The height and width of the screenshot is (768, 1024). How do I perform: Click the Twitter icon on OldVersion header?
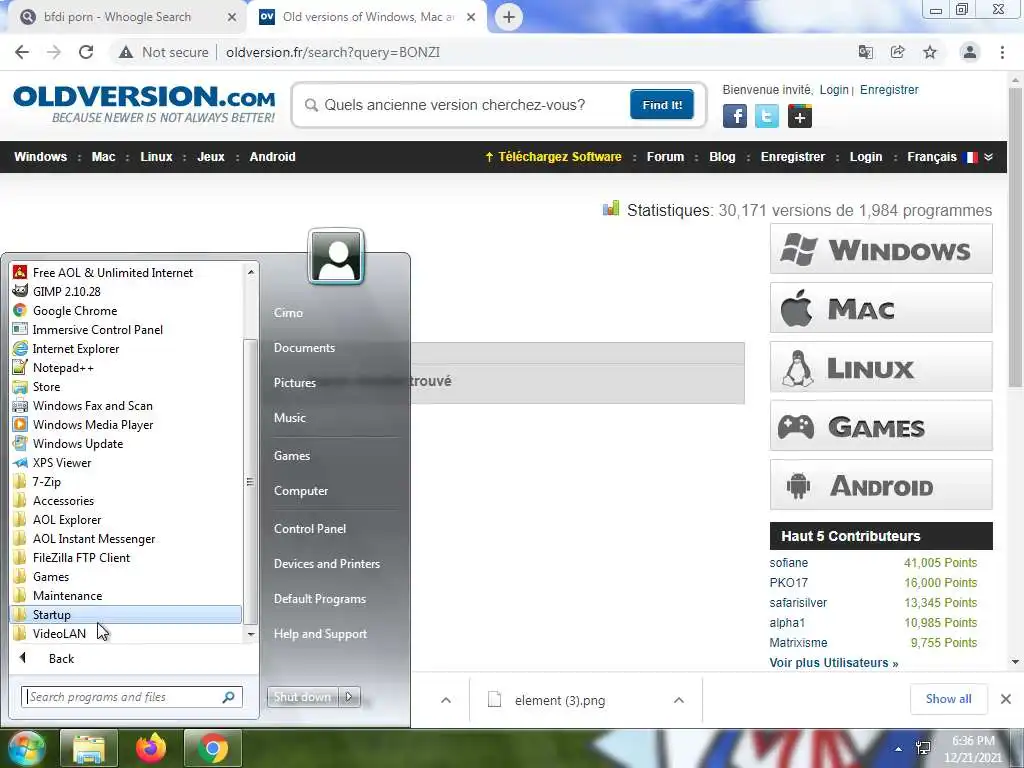pos(767,116)
